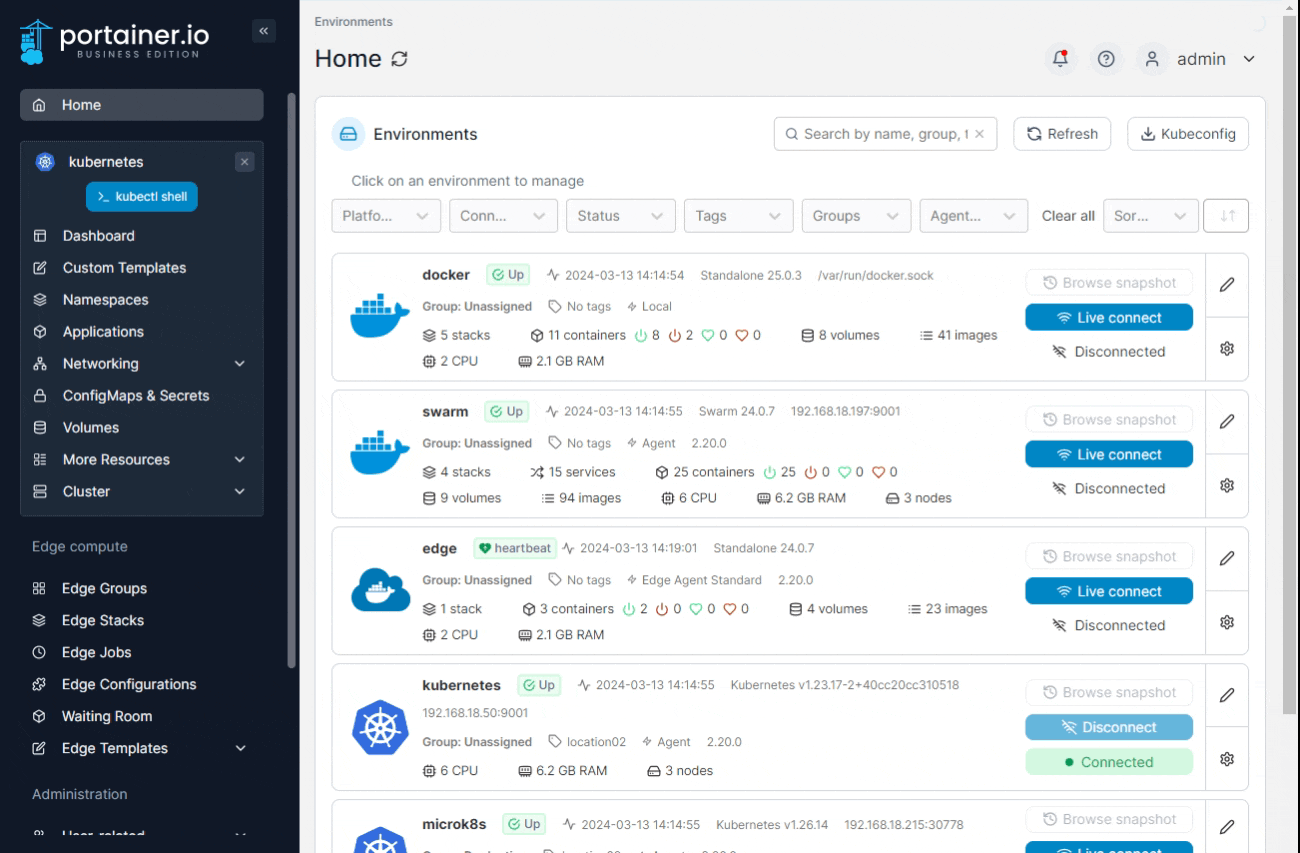Viewport: 1300px width, 853px height.
Task: Click the refresh icon beside Home title
Action: (400, 59)
